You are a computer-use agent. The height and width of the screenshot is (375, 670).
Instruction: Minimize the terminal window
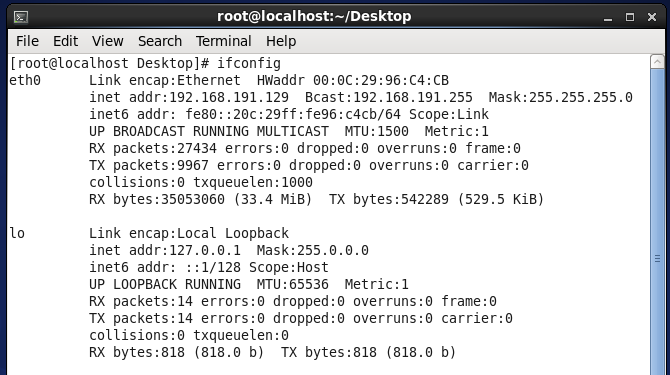[x=608, y=18]
